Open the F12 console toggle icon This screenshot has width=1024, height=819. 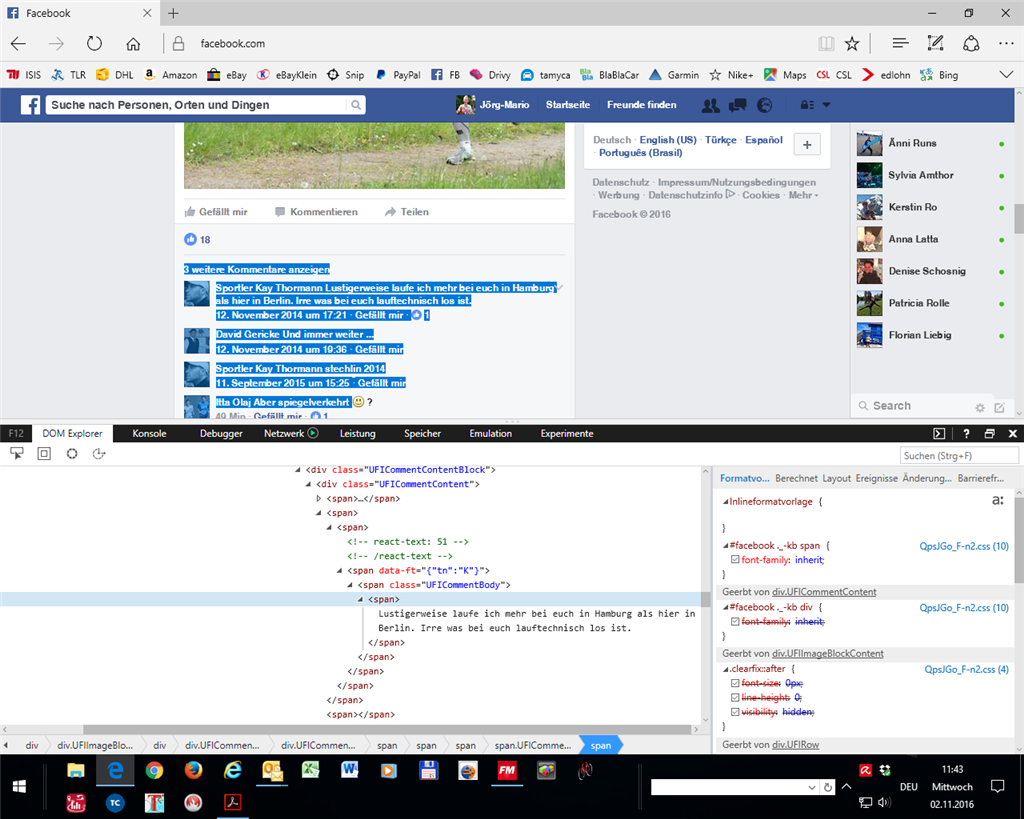pyautogui.click(x=939, y=434)
